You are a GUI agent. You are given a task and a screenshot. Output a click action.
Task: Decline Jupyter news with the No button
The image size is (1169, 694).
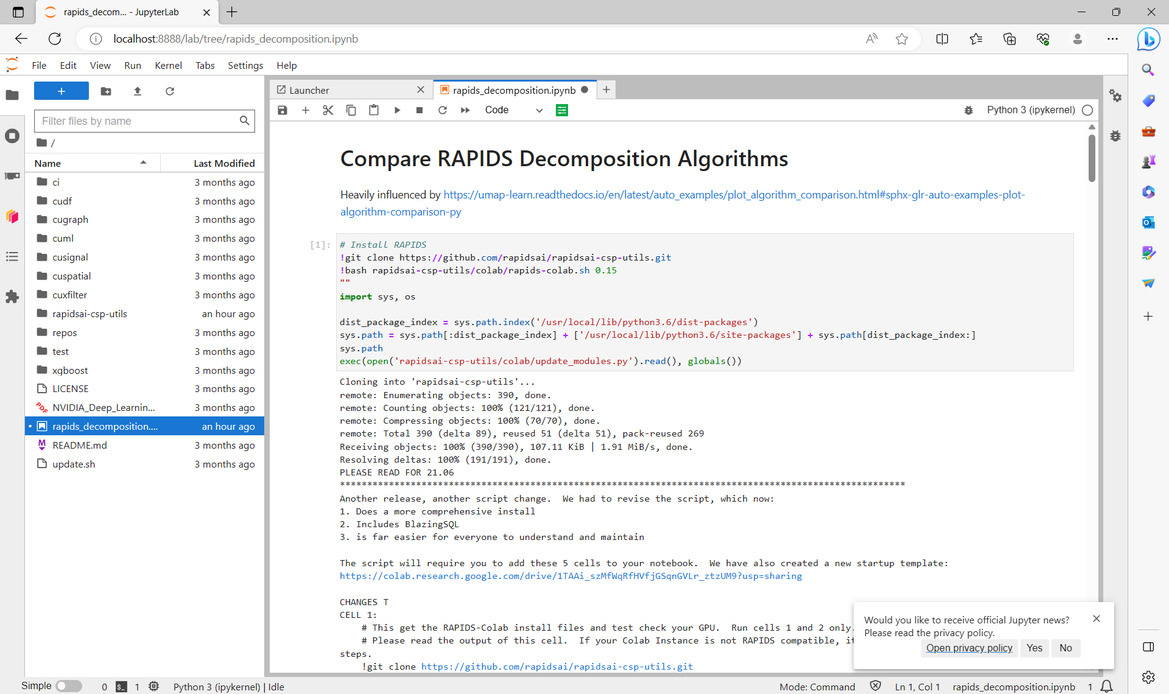point(1065,648)
